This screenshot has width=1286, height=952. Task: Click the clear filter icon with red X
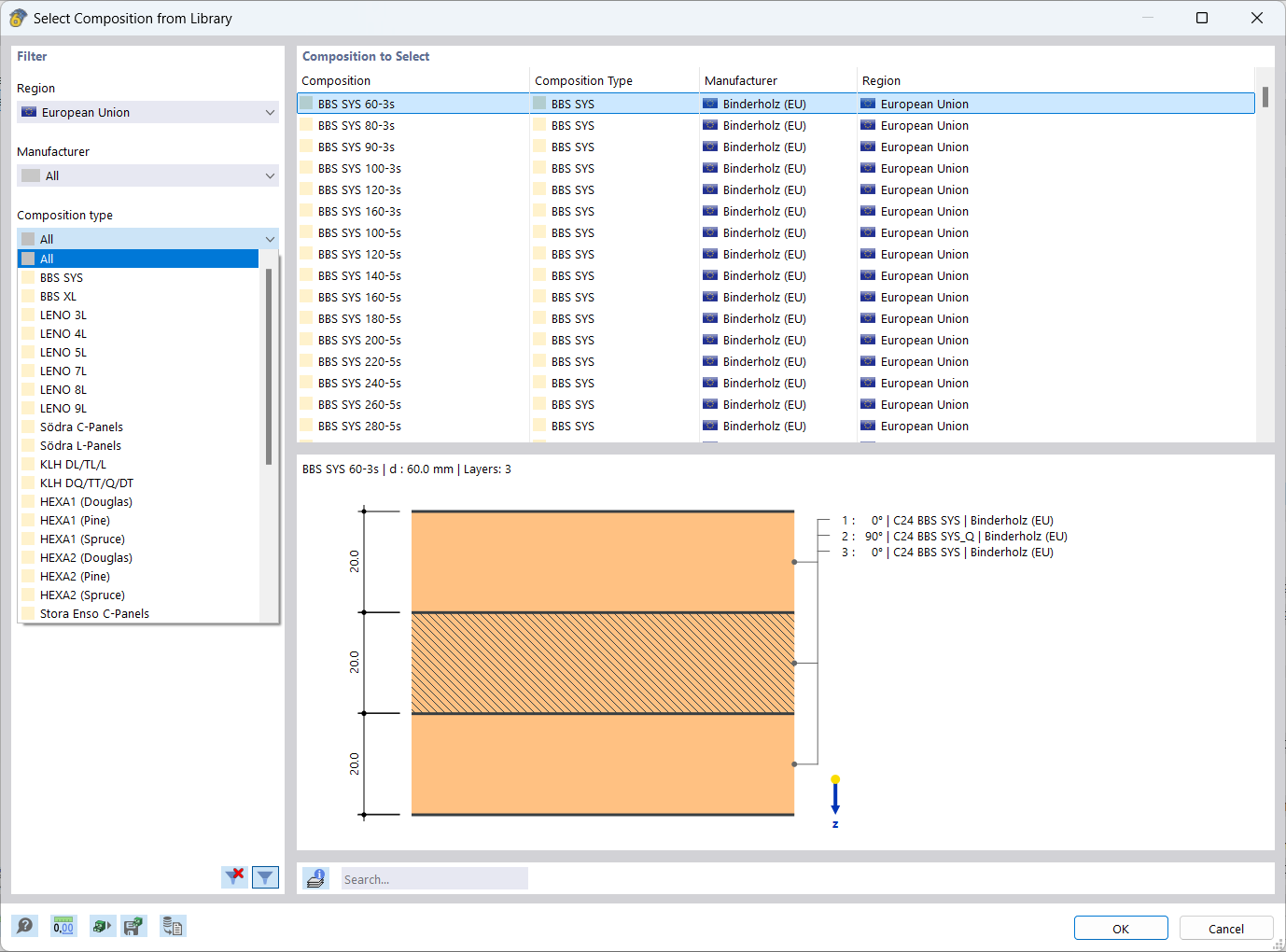click(x=234, y=877)
